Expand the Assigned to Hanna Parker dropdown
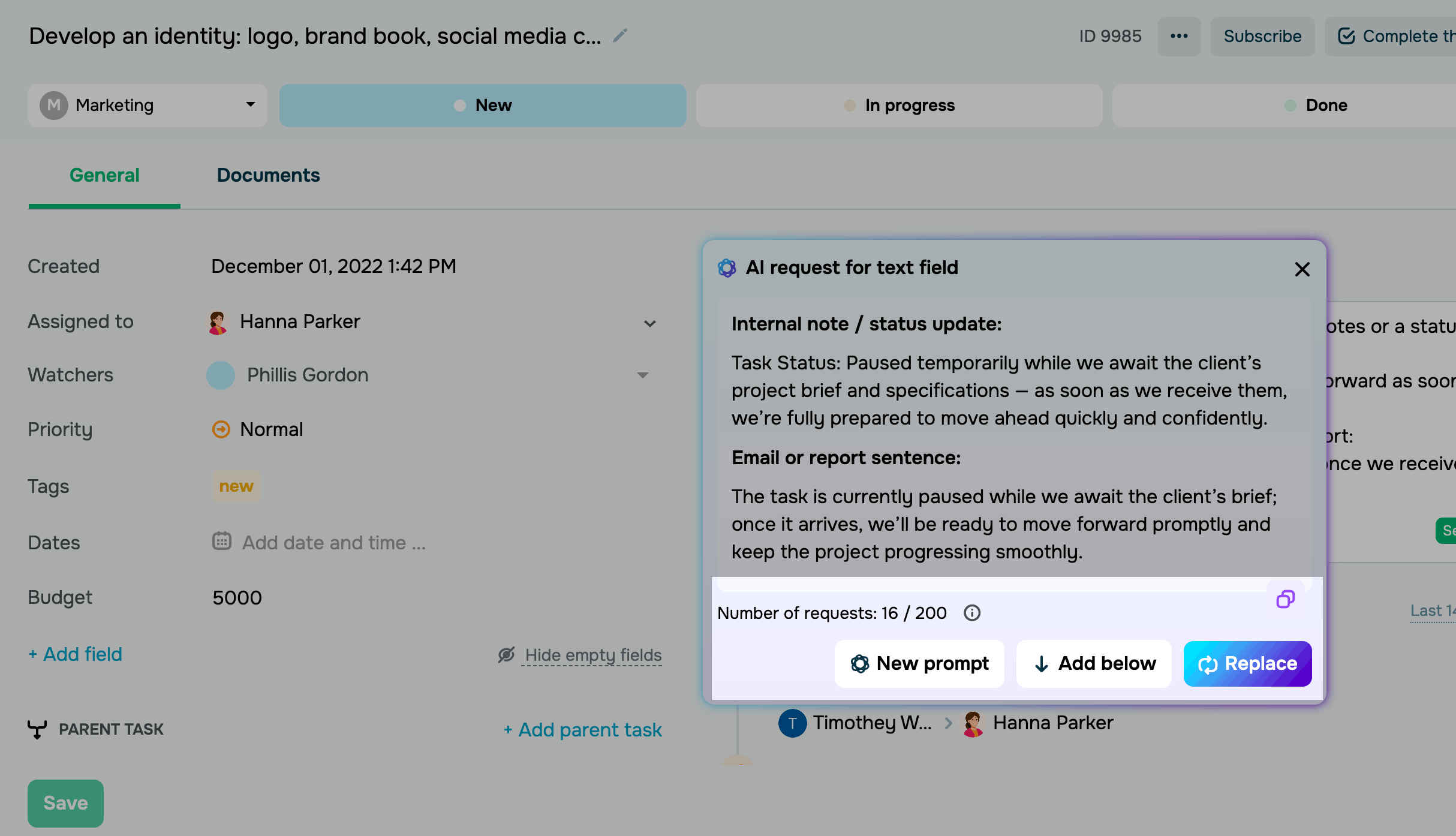 [x=649, y=324]
